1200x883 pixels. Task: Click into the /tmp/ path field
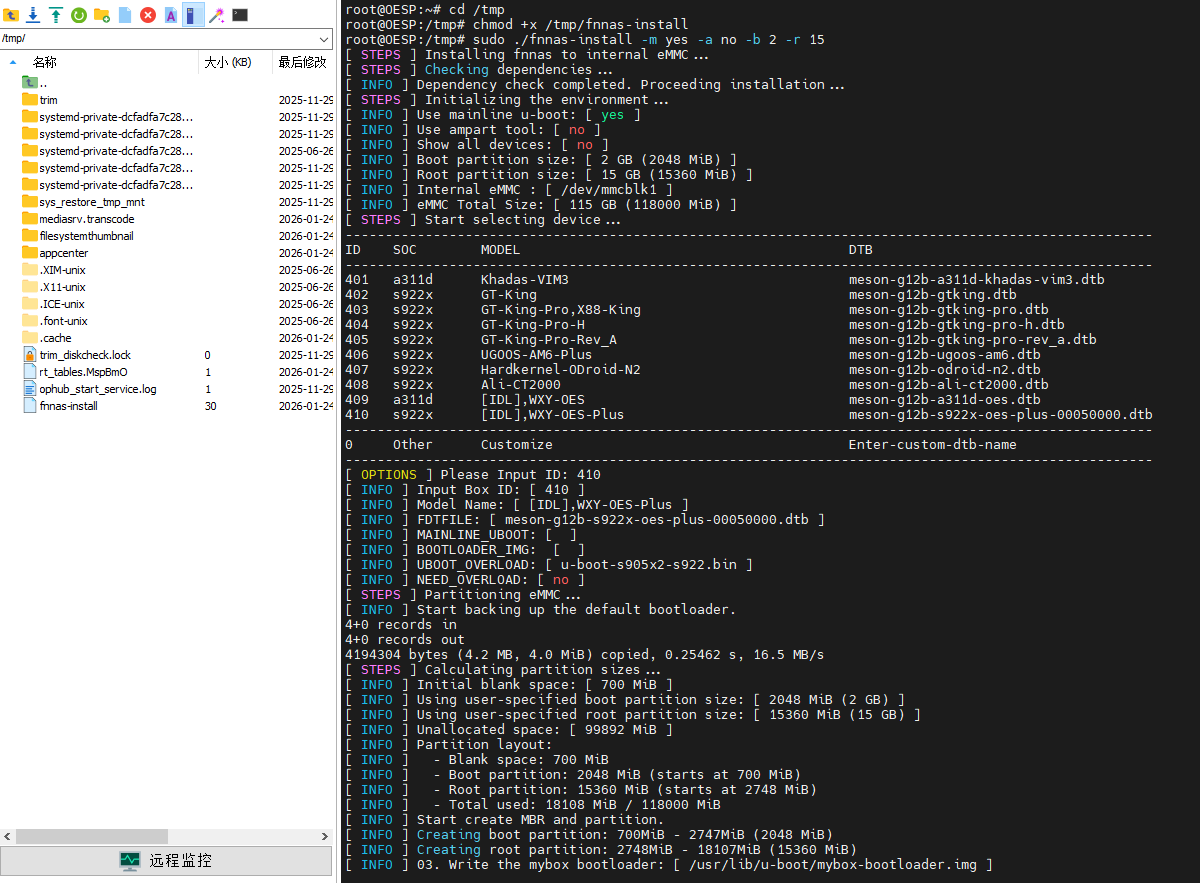point(150,39)
